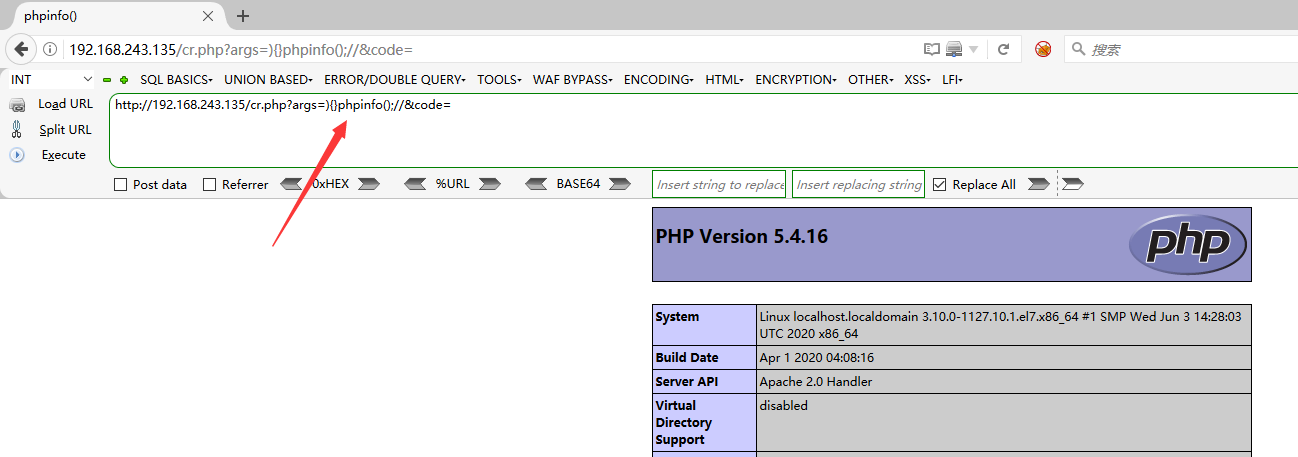Click the %URL label

(452, 184)
